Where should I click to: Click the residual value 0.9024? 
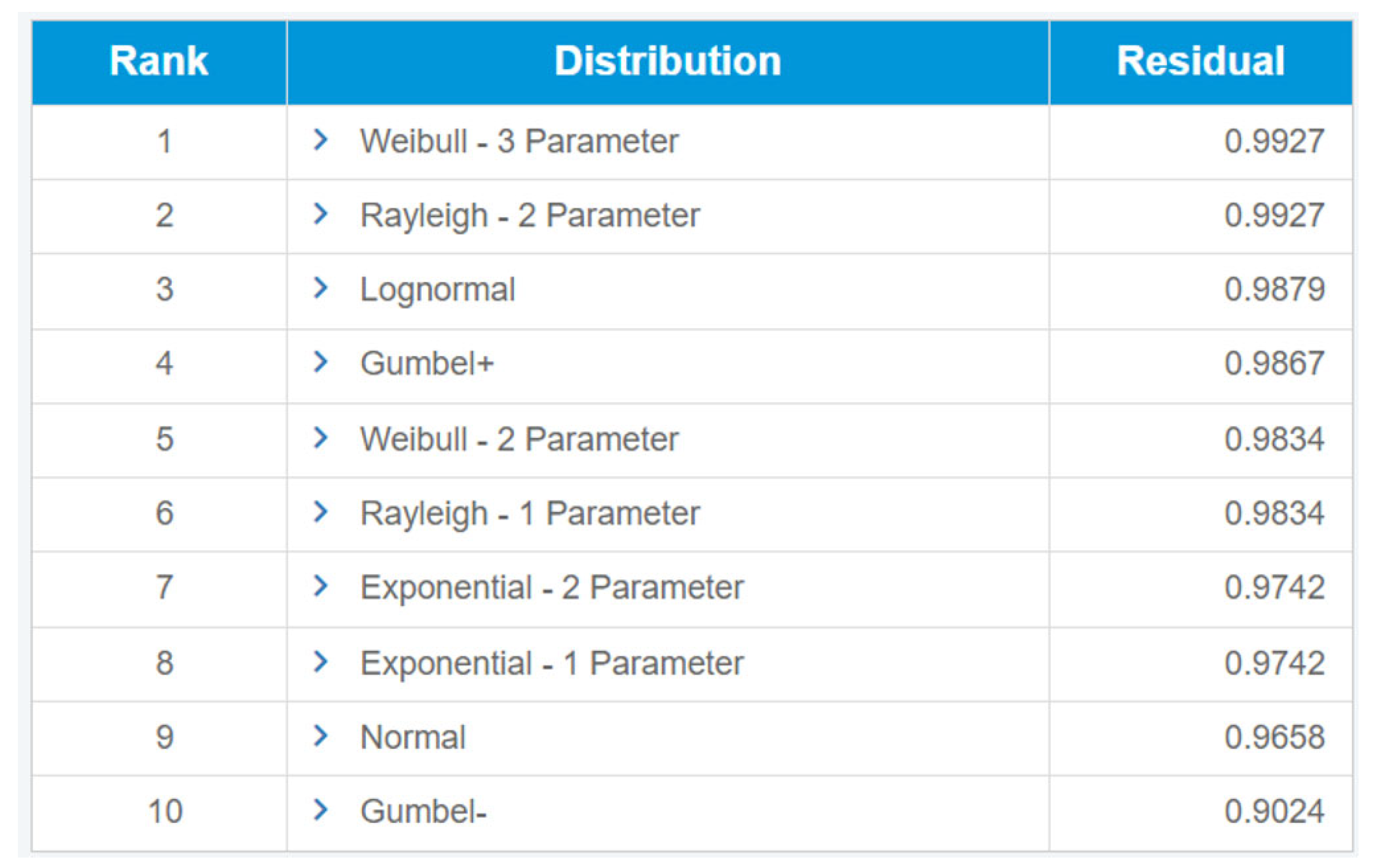click(1274, 811)
